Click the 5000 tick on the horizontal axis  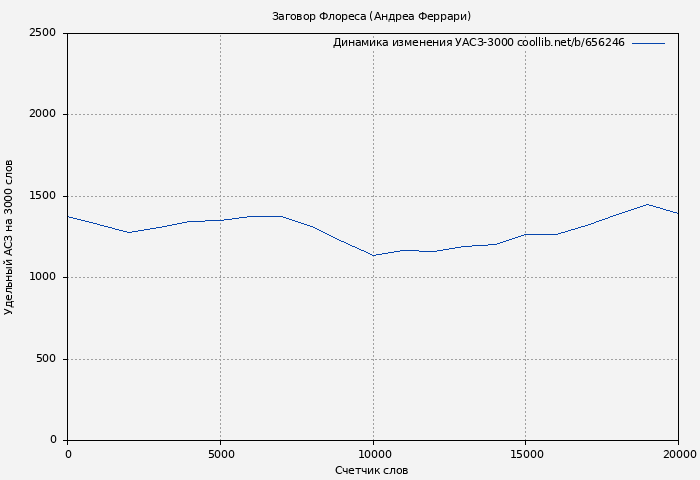click(220, 454)
